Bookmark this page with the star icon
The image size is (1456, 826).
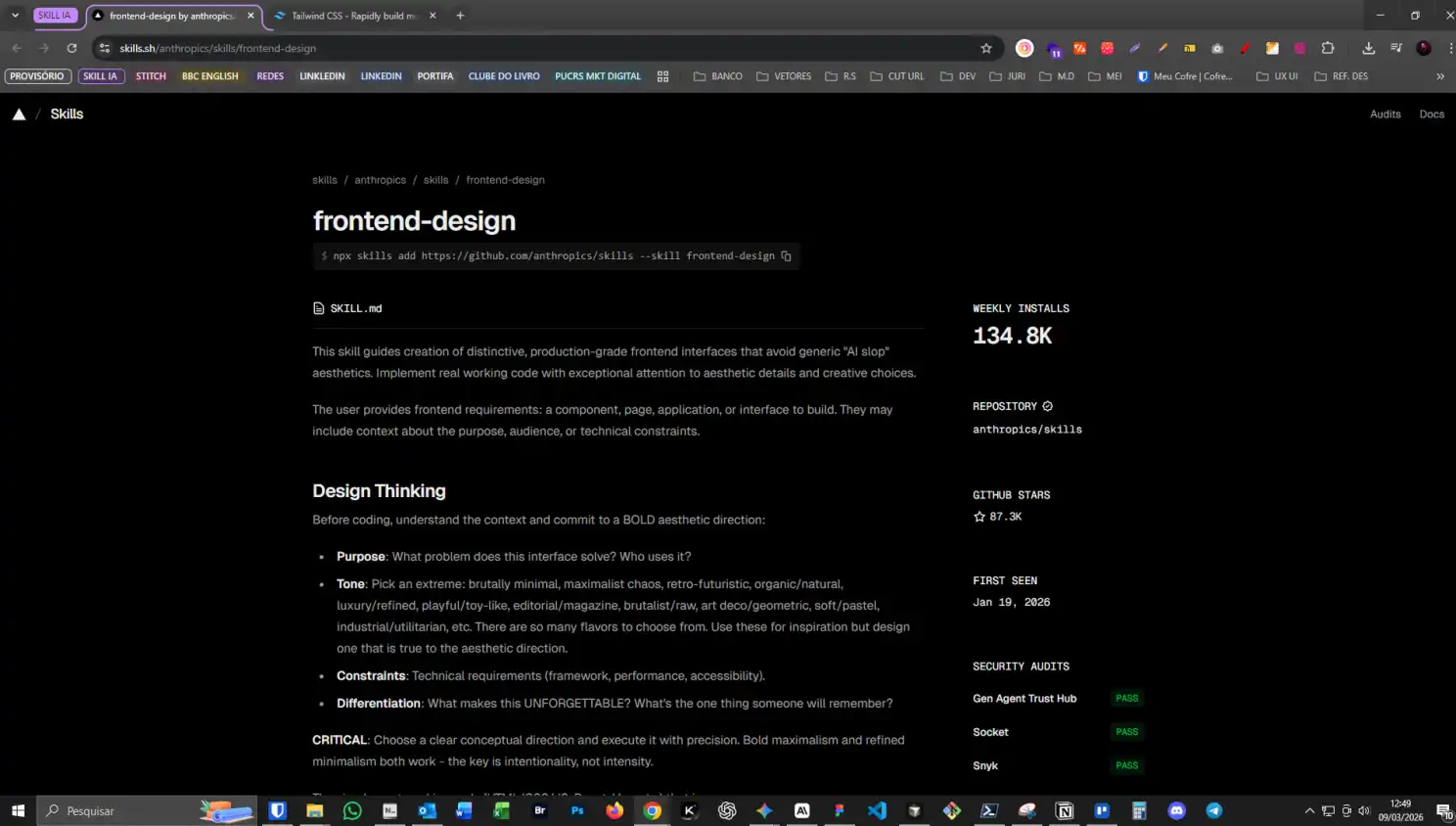[x=986, y=48]
